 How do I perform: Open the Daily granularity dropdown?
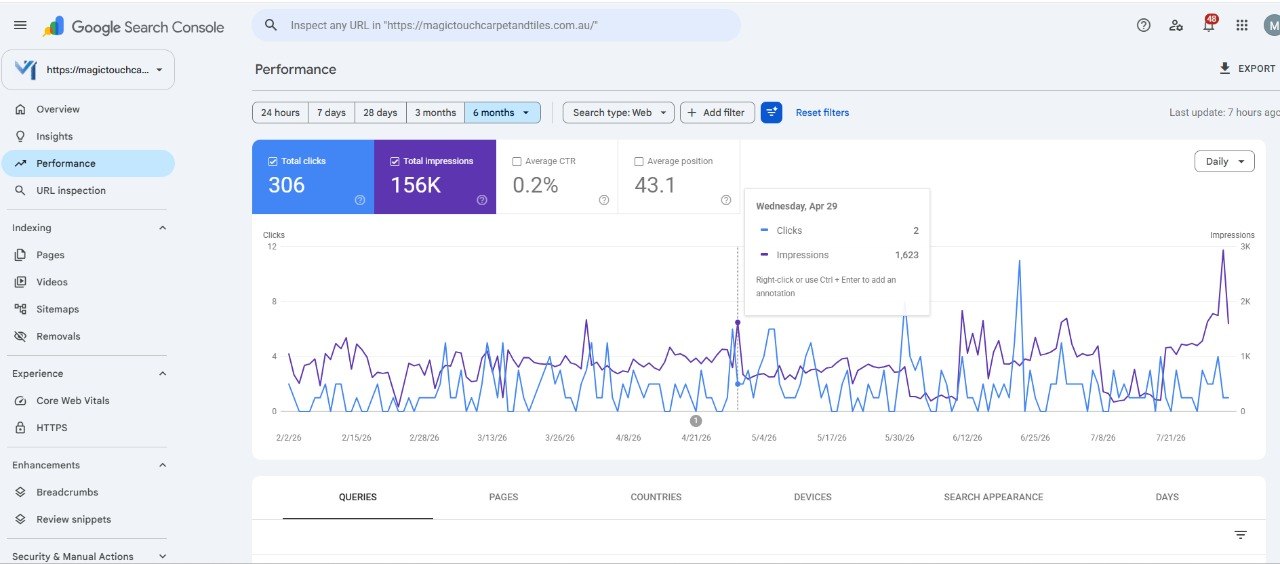point(1224,161)
